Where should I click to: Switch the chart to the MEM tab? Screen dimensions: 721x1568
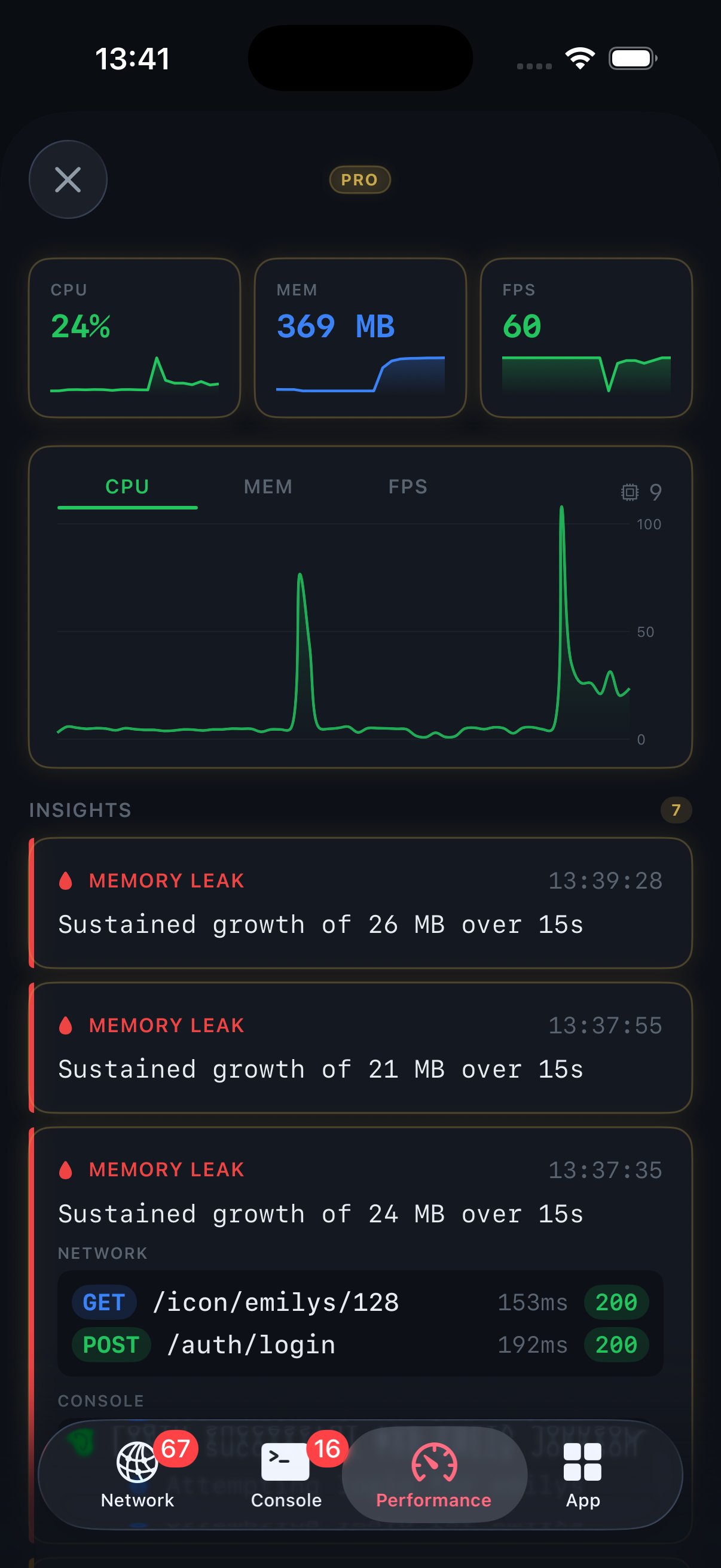268,486
